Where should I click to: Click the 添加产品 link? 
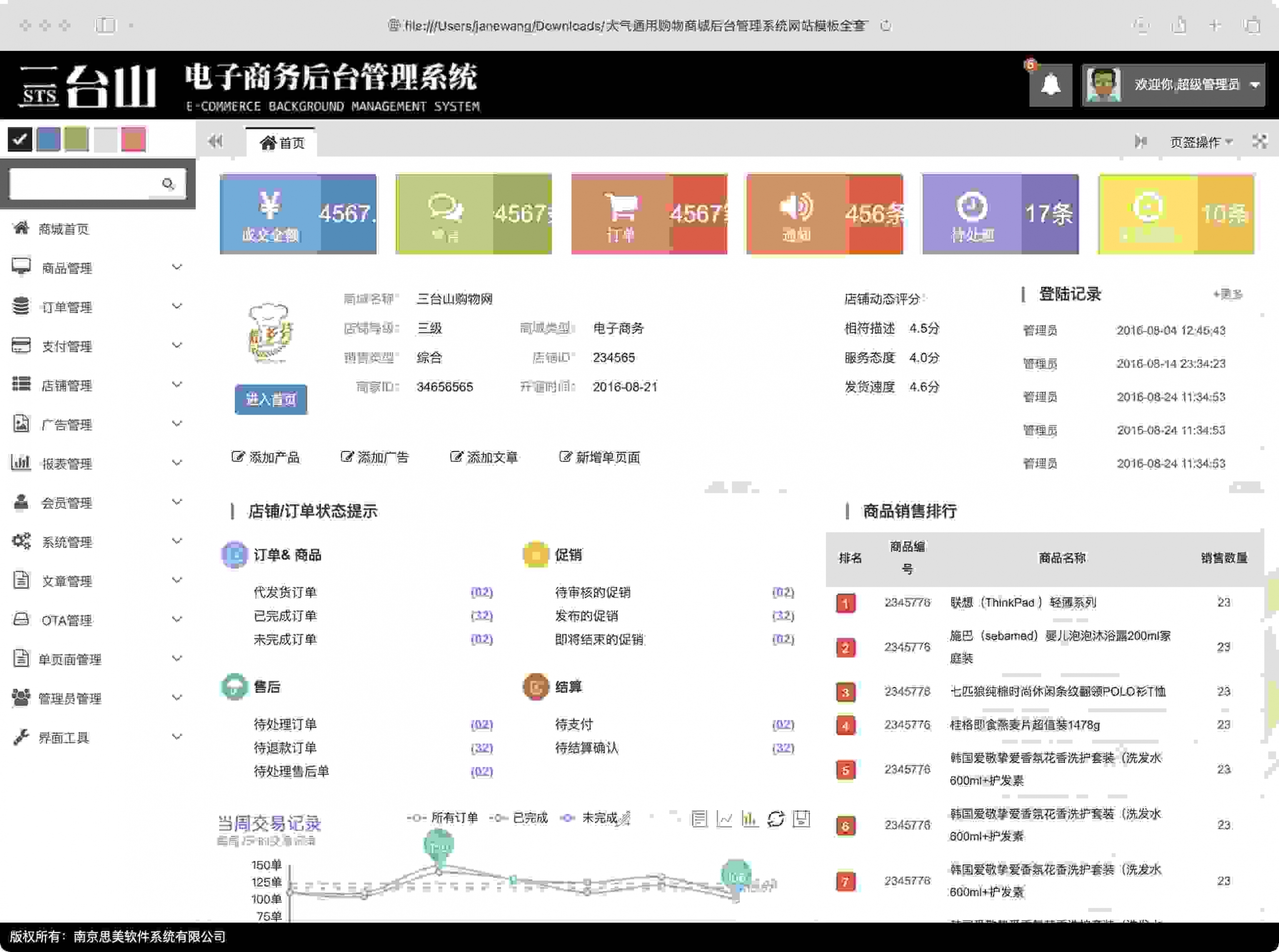click(x=266, y=458)
